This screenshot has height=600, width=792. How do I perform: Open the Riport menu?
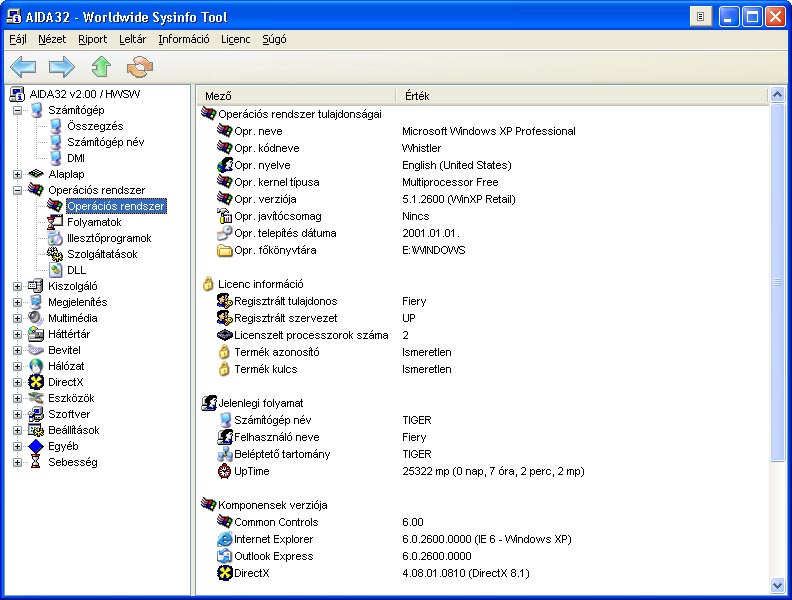[92, 39]
